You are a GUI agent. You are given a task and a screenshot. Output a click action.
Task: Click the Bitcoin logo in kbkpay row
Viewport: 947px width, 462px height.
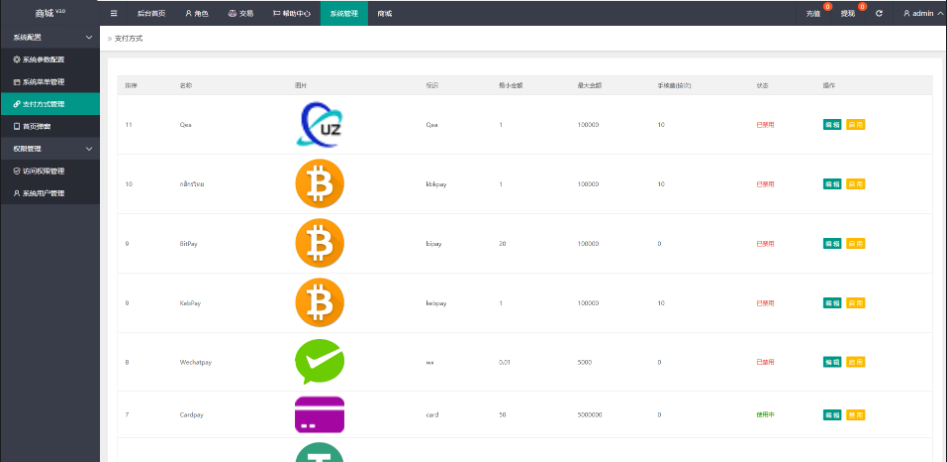point(319,184)
